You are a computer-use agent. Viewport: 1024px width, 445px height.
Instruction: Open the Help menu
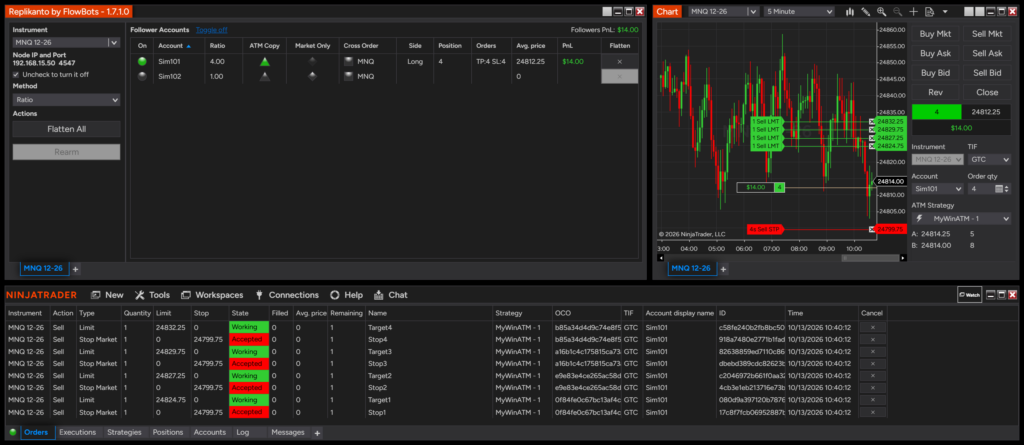(x=346, y=295)
